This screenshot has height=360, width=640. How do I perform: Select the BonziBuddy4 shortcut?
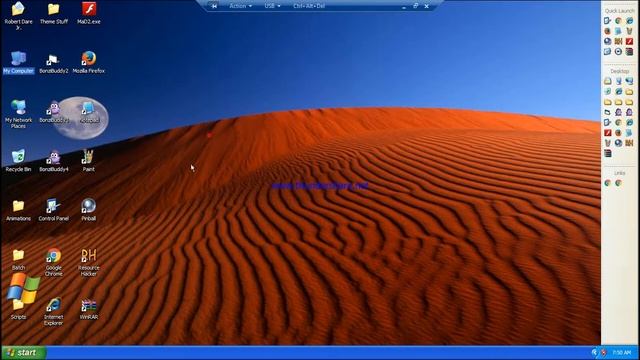(x=53, y=161)
